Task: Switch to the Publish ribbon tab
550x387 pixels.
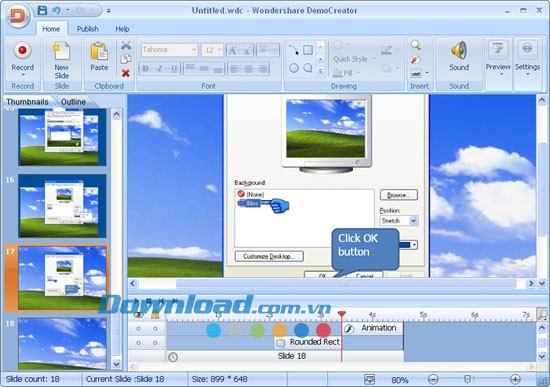Action: tap(88, 29)
